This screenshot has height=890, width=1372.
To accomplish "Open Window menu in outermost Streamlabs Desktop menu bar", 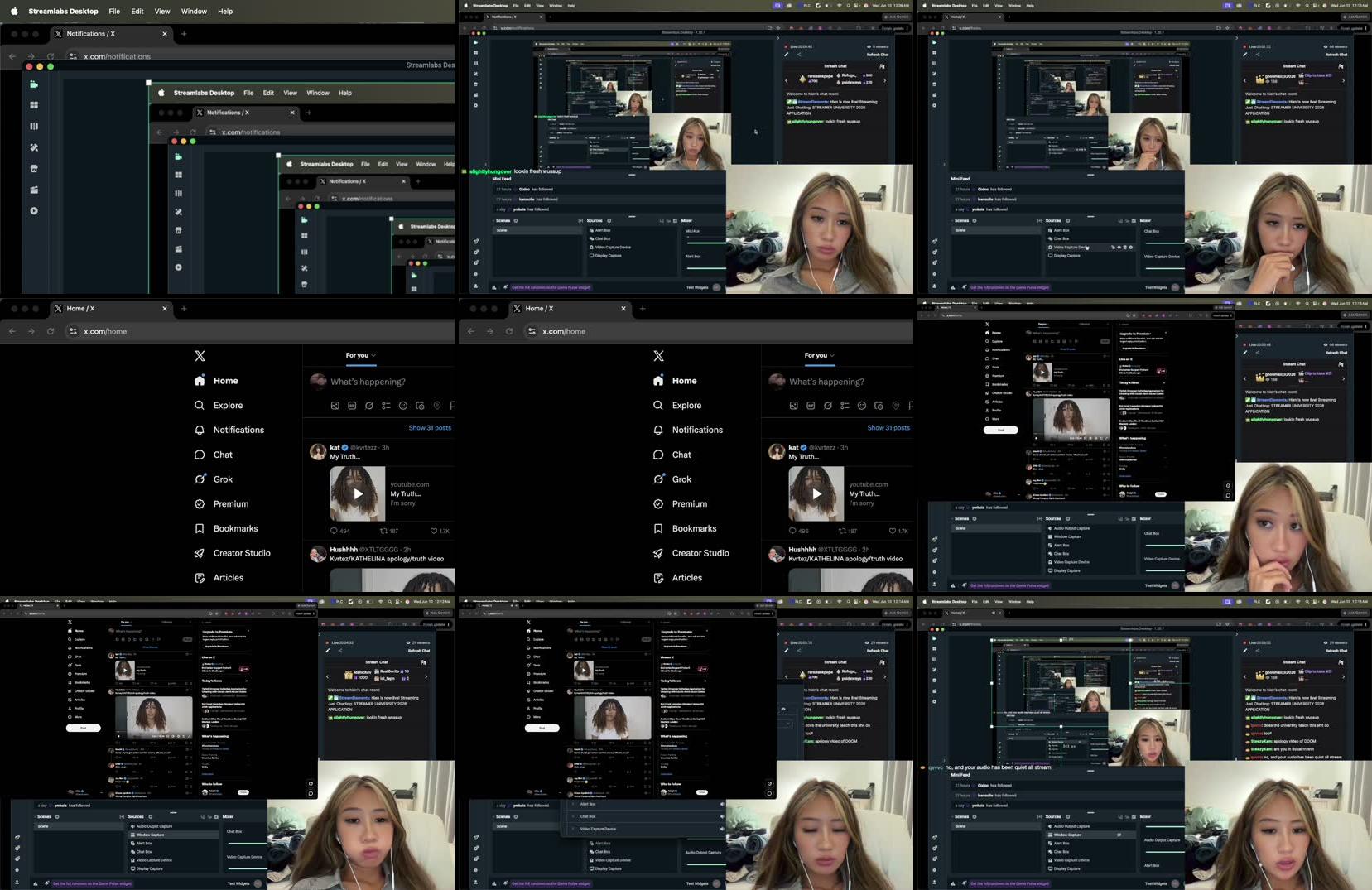I will tap(194, 12).
